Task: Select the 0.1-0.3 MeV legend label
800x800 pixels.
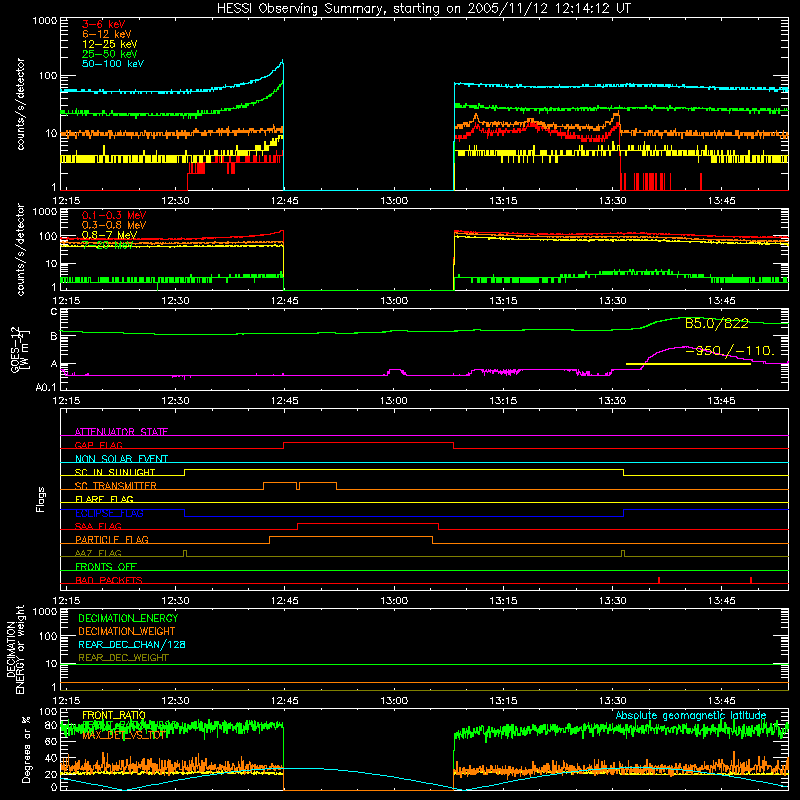Action: coord(114,215)
